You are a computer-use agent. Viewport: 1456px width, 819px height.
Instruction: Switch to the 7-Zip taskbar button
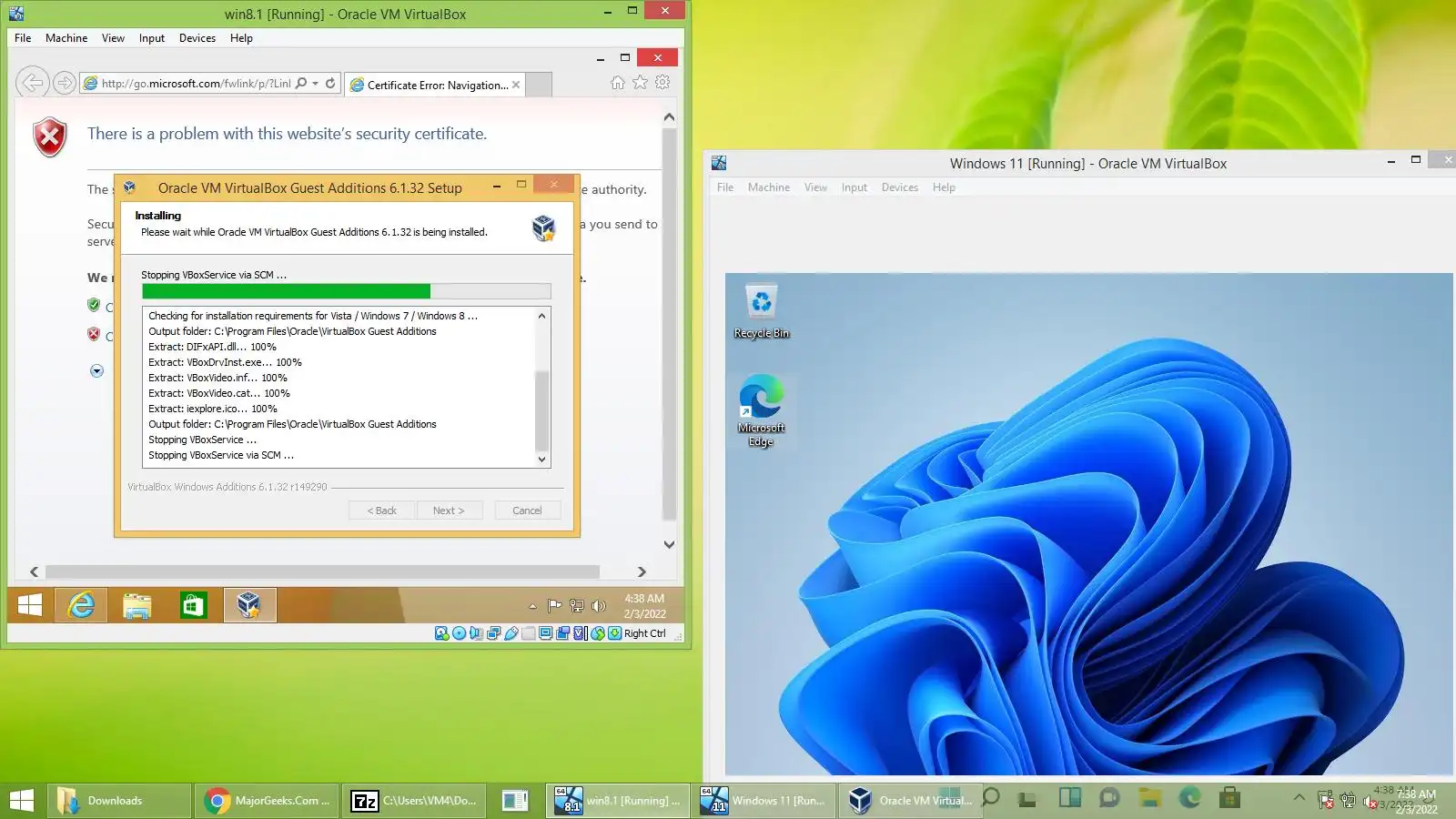(x=414, y=801)
